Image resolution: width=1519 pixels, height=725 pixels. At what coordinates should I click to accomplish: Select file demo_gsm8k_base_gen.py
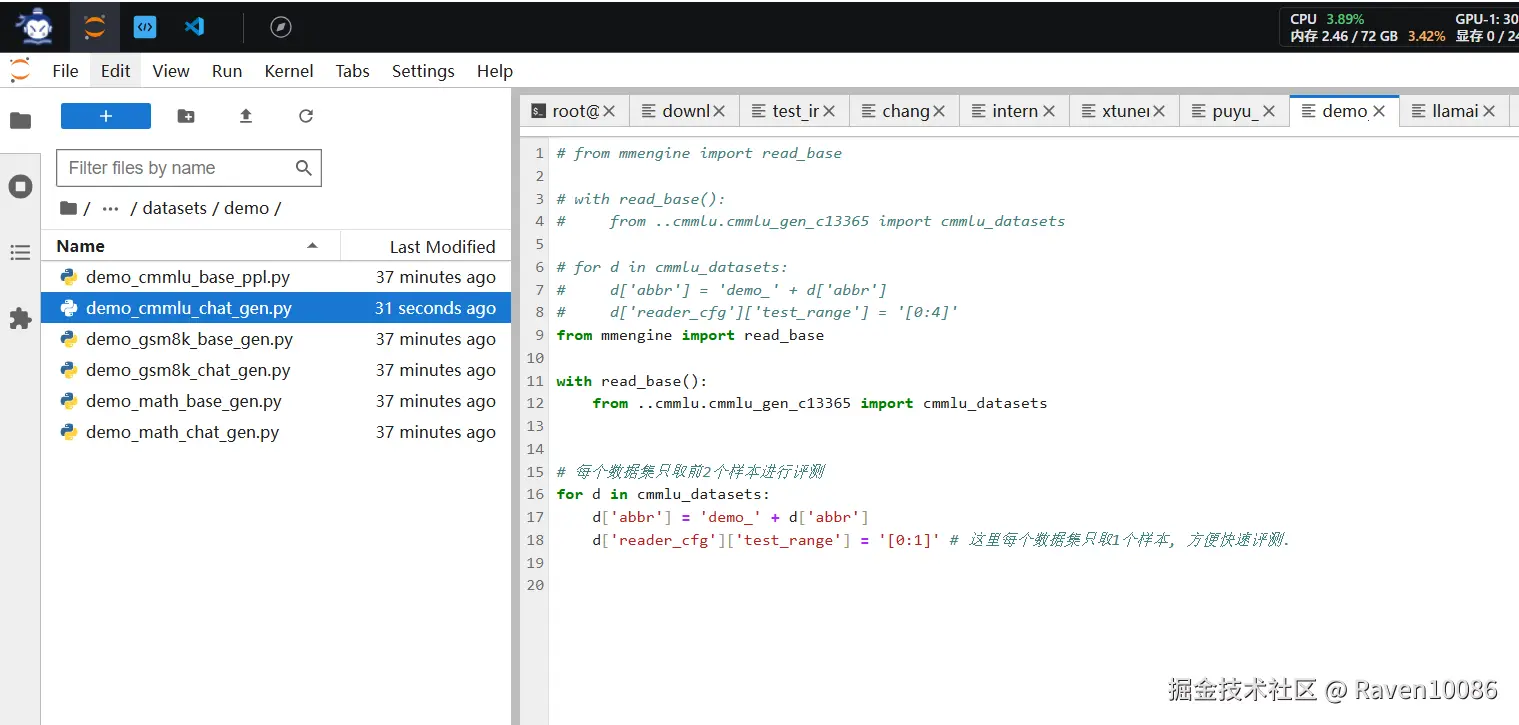(276, 339)
